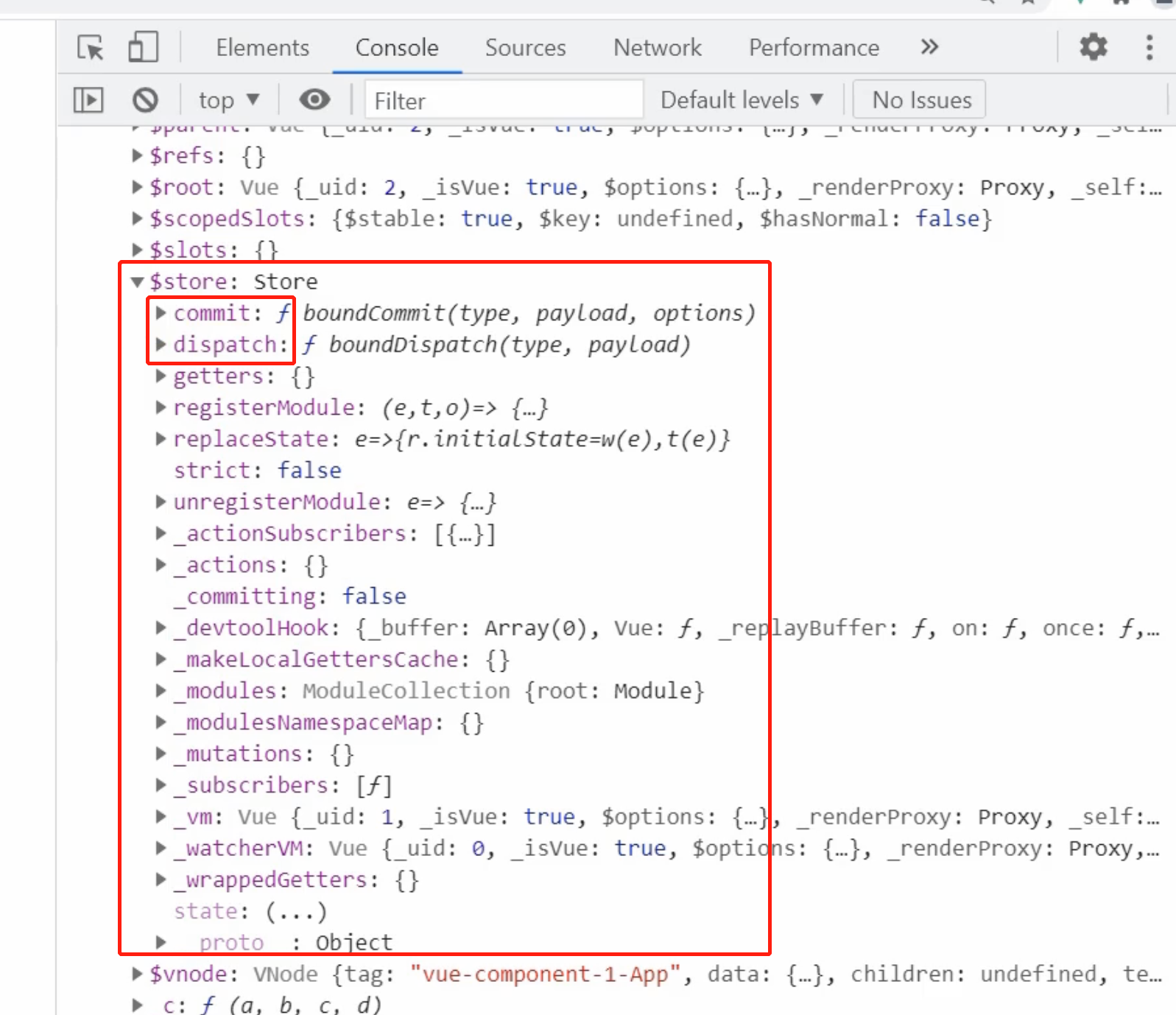Expand the _actionSubscribers array

pos(161,533)
